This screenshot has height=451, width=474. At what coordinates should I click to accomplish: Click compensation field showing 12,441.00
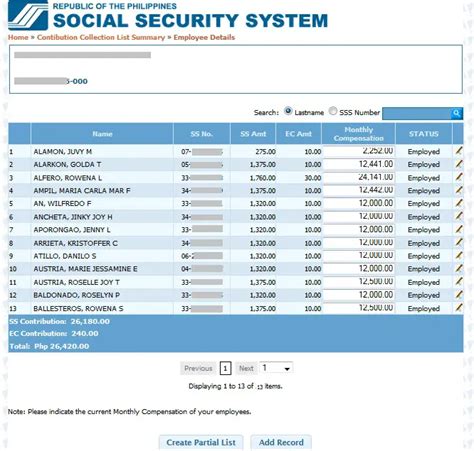(x=359, y=164)
